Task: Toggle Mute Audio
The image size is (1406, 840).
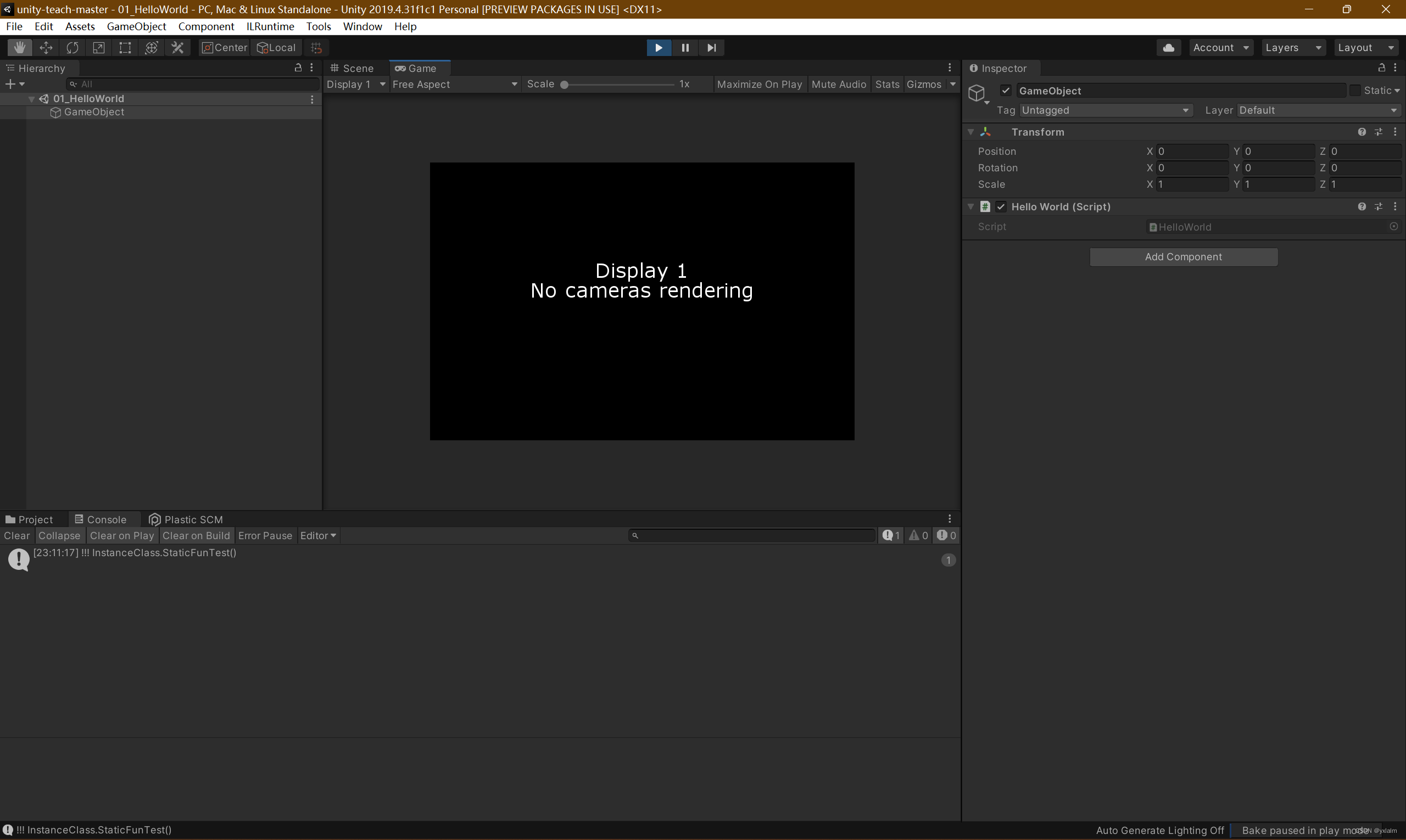Action: point(839,85)
